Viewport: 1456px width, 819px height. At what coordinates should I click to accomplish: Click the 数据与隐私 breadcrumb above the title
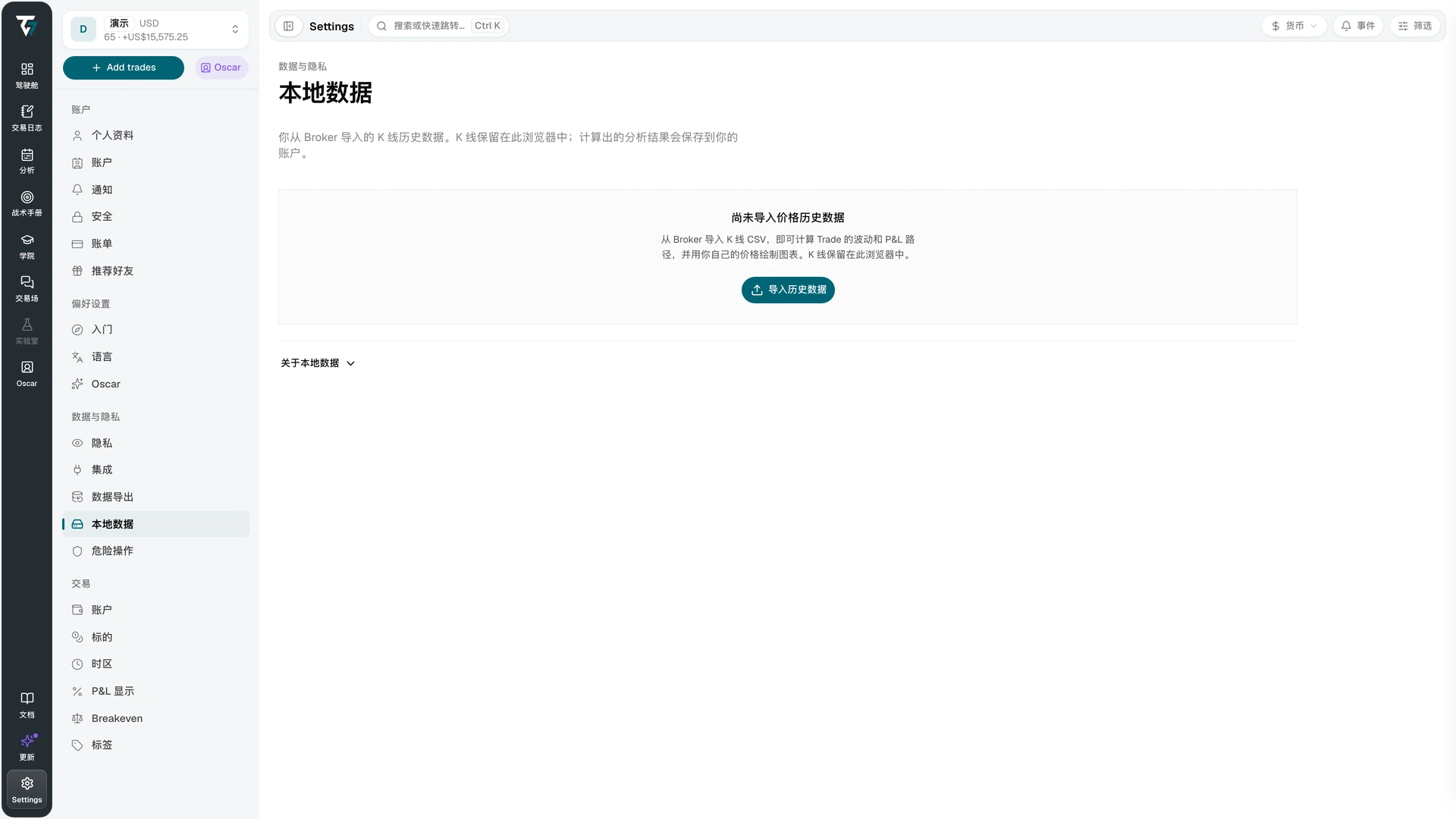click(x=303, y=67)
